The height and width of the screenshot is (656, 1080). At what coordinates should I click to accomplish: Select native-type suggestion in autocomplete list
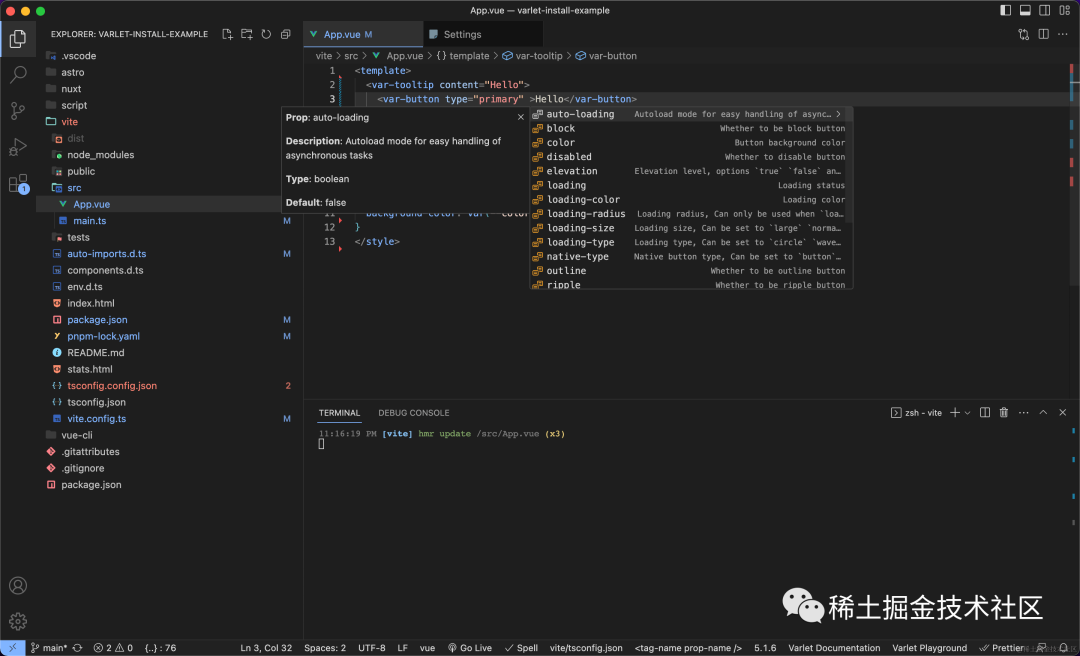(691, 257)
